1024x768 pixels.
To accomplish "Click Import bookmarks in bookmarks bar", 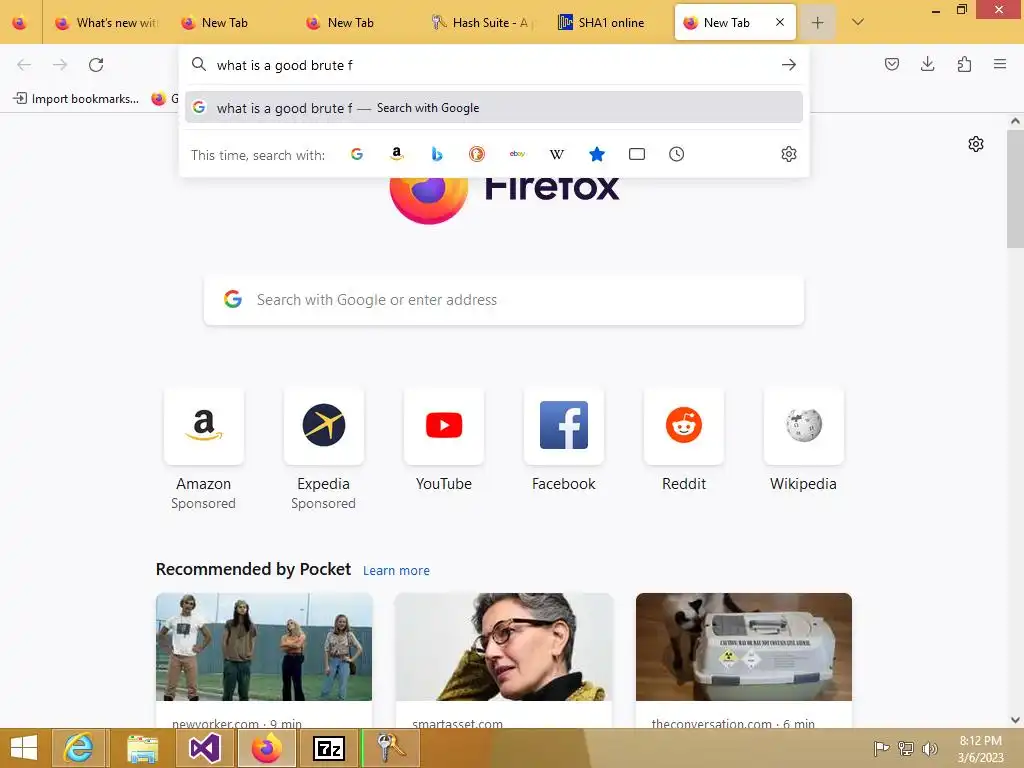I will pyautogui.click(x=76, y=99).
